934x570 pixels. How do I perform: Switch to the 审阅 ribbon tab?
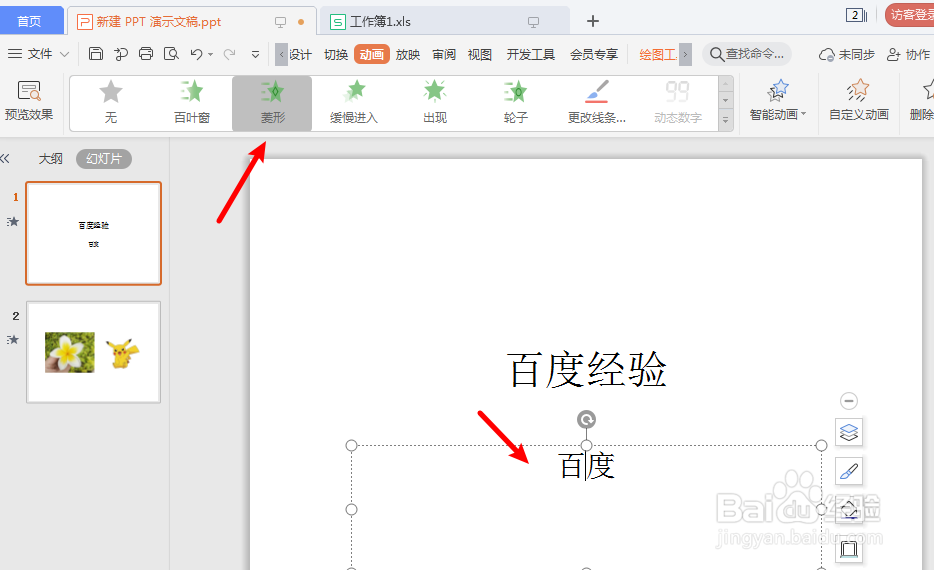[x=444, y=54]
